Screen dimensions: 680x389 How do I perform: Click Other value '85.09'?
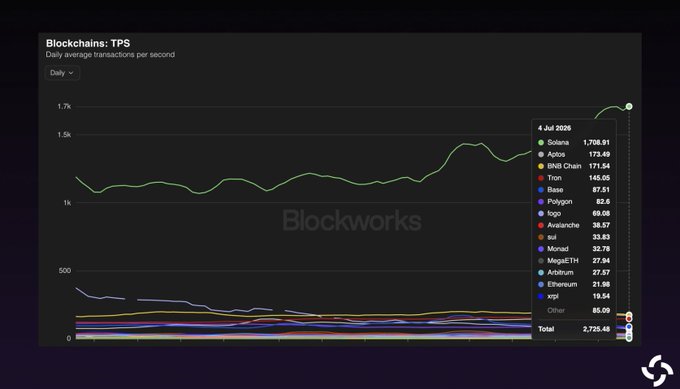[601, 311]
